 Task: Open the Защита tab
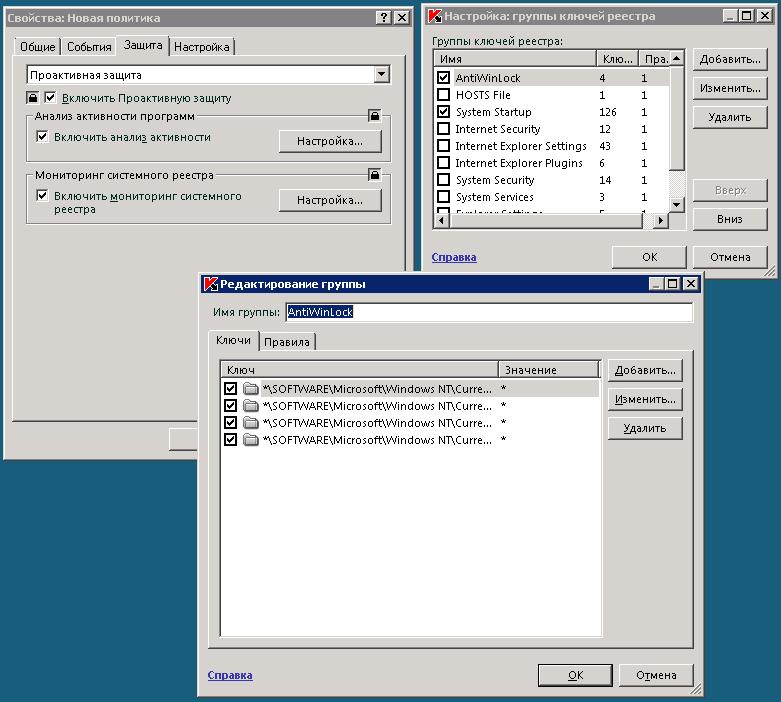coord(143,45)
